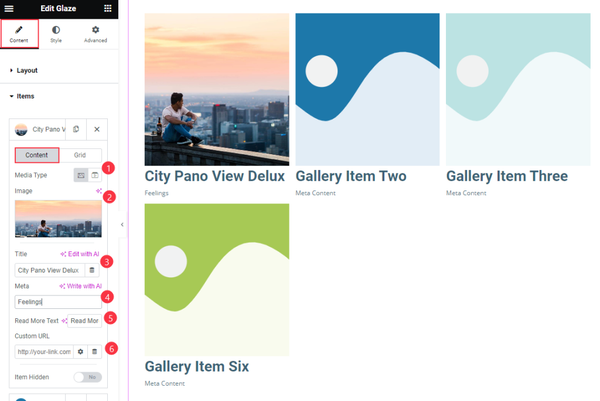Duplicate the City Pano item

tap(76, 129)
